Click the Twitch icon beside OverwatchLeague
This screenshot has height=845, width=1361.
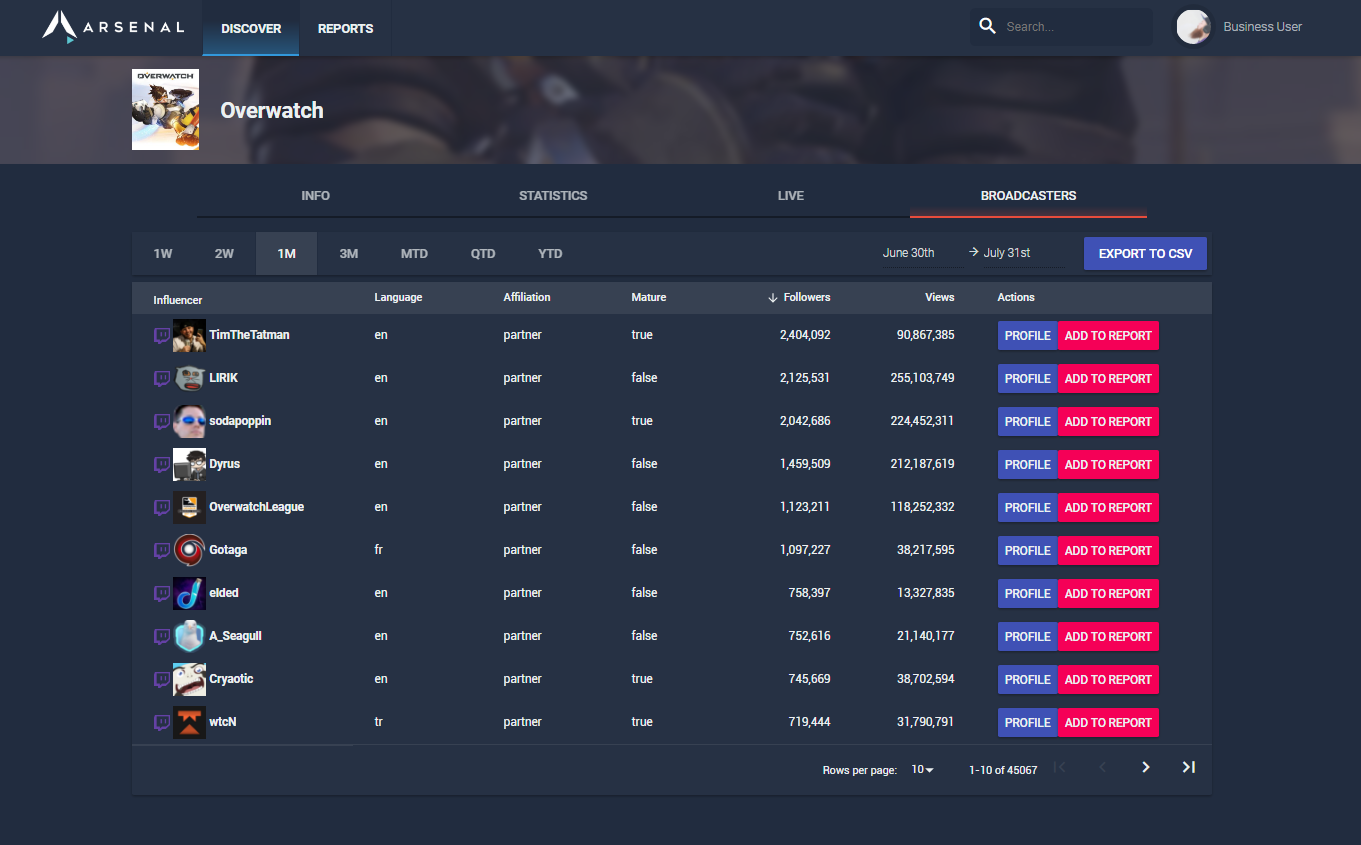click(161, 507)
